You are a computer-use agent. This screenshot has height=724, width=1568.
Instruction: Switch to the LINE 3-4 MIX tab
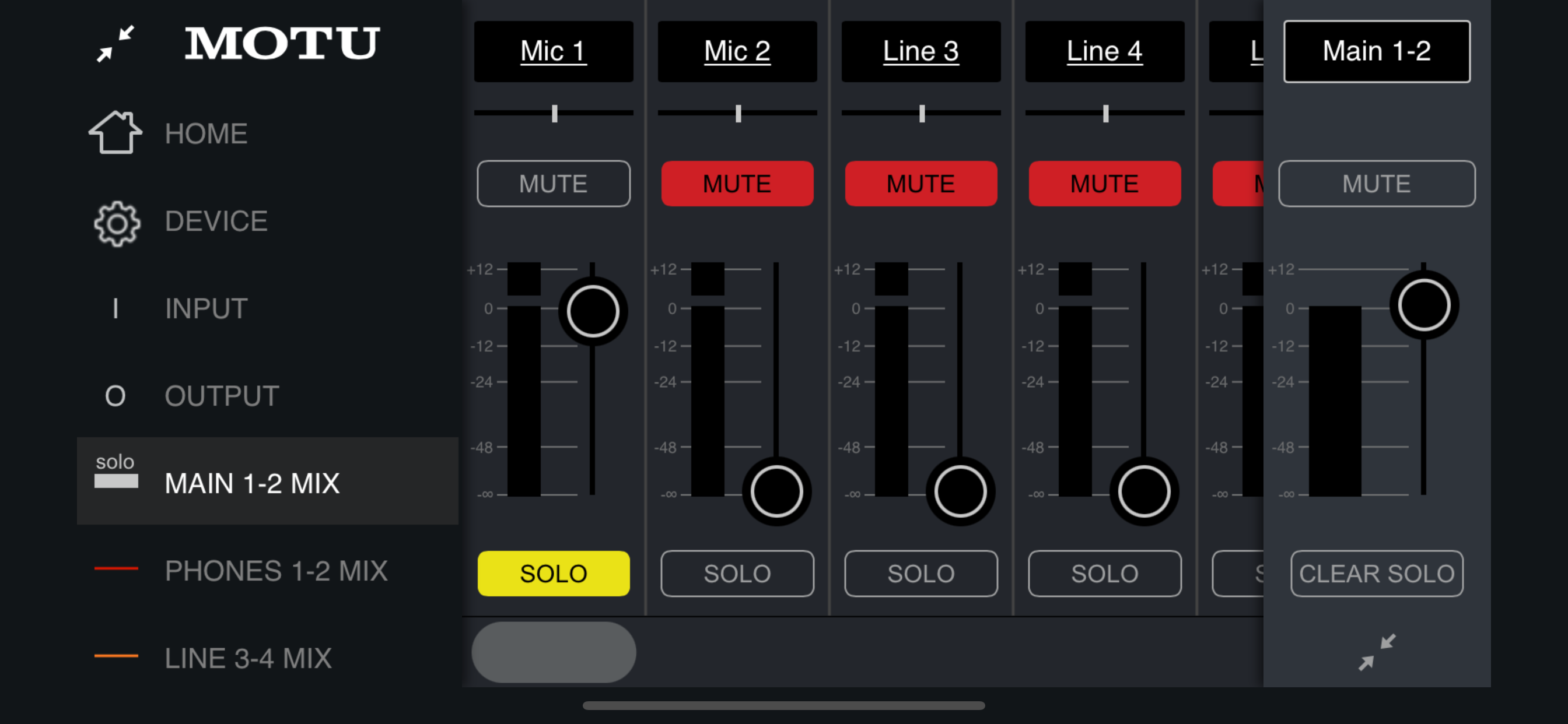point(249,658)
